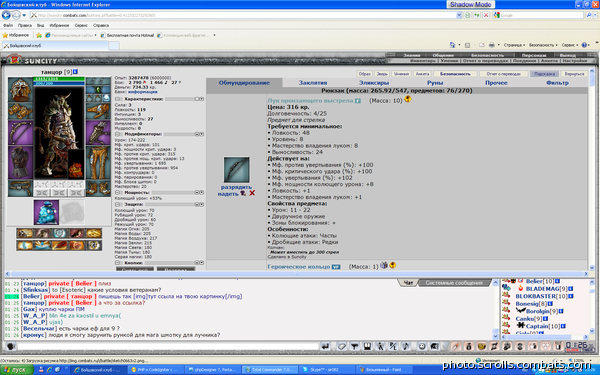Click the eraser icon to clear chat

(341, 346)
